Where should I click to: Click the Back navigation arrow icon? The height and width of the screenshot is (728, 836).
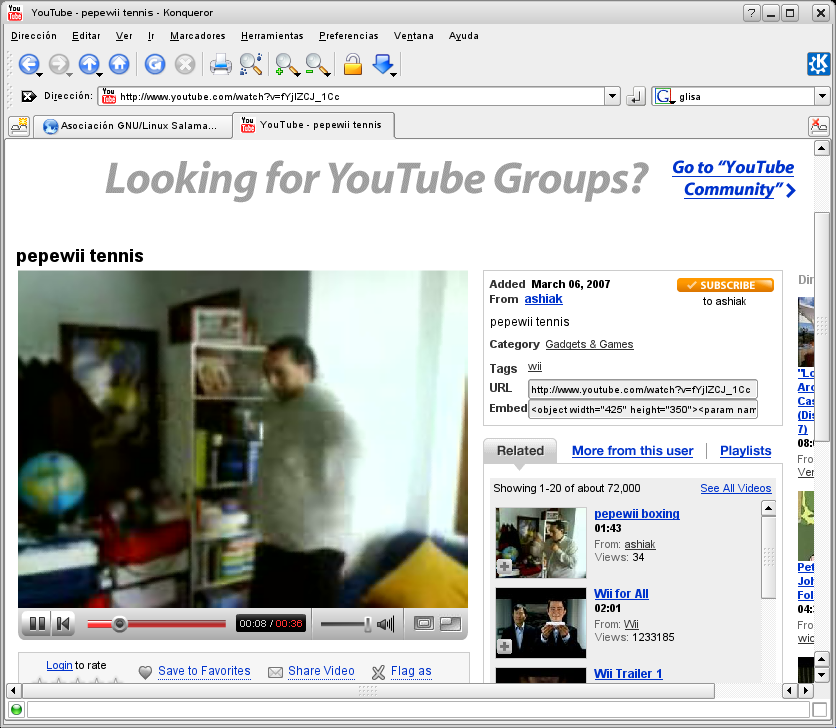coord(27,65)
